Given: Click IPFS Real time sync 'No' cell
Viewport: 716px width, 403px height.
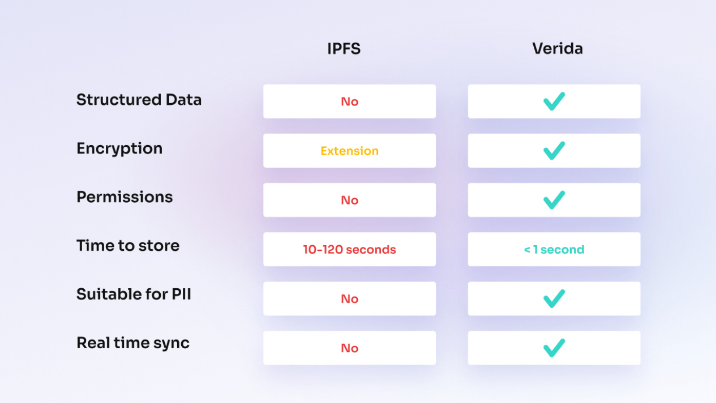Looking at the screenshot, I should point(349,348).
